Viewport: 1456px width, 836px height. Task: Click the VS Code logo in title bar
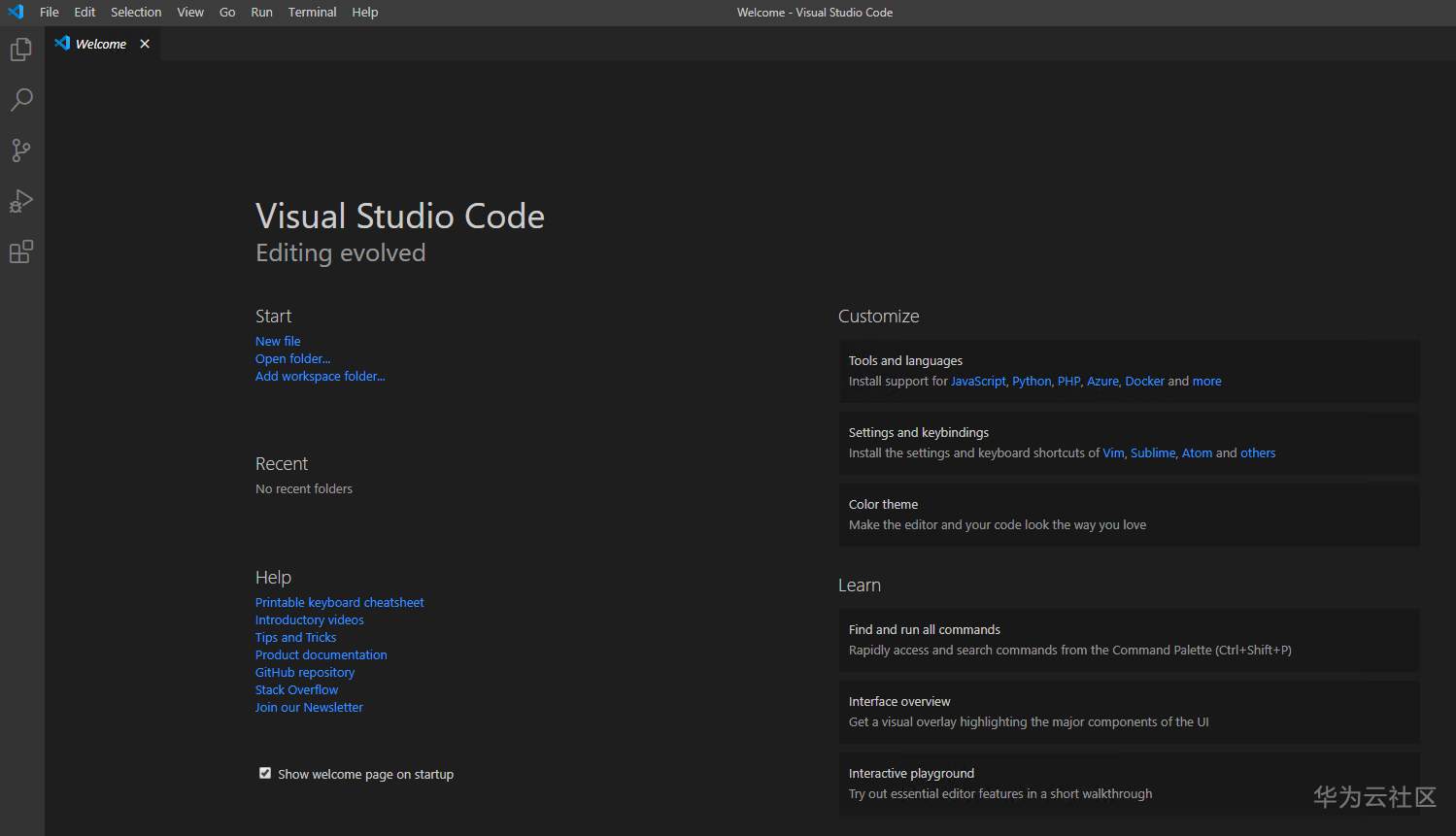(x=16, y=13)
